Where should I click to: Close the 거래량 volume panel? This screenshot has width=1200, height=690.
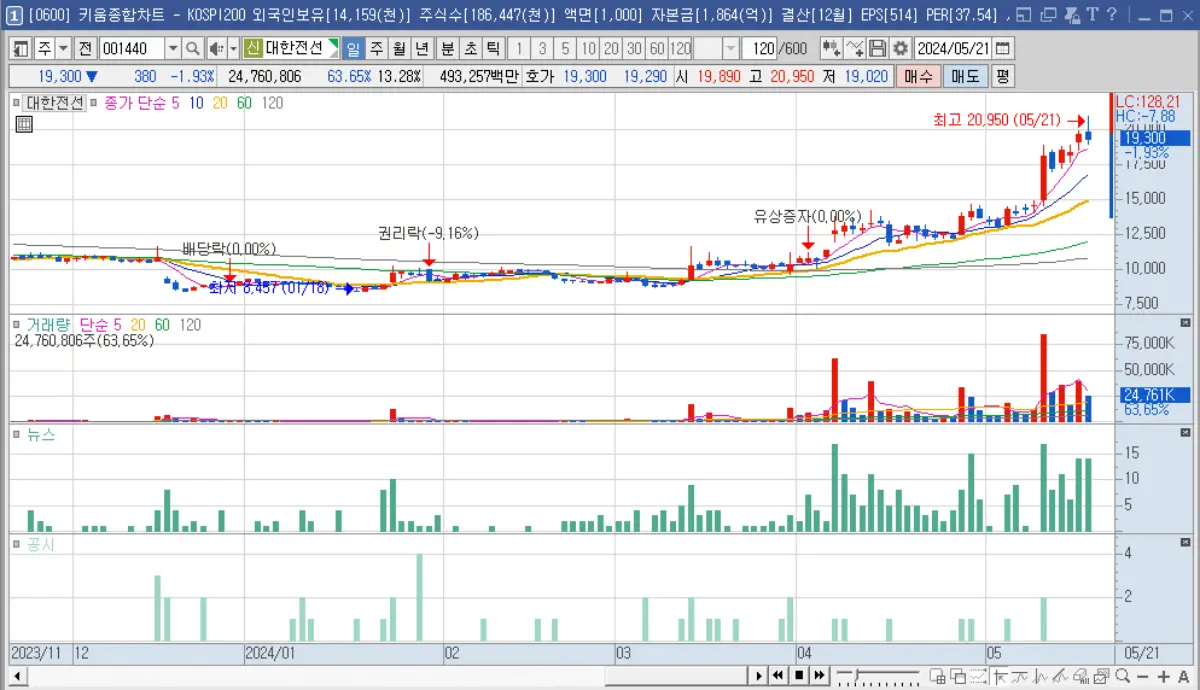pos(1186,323)
